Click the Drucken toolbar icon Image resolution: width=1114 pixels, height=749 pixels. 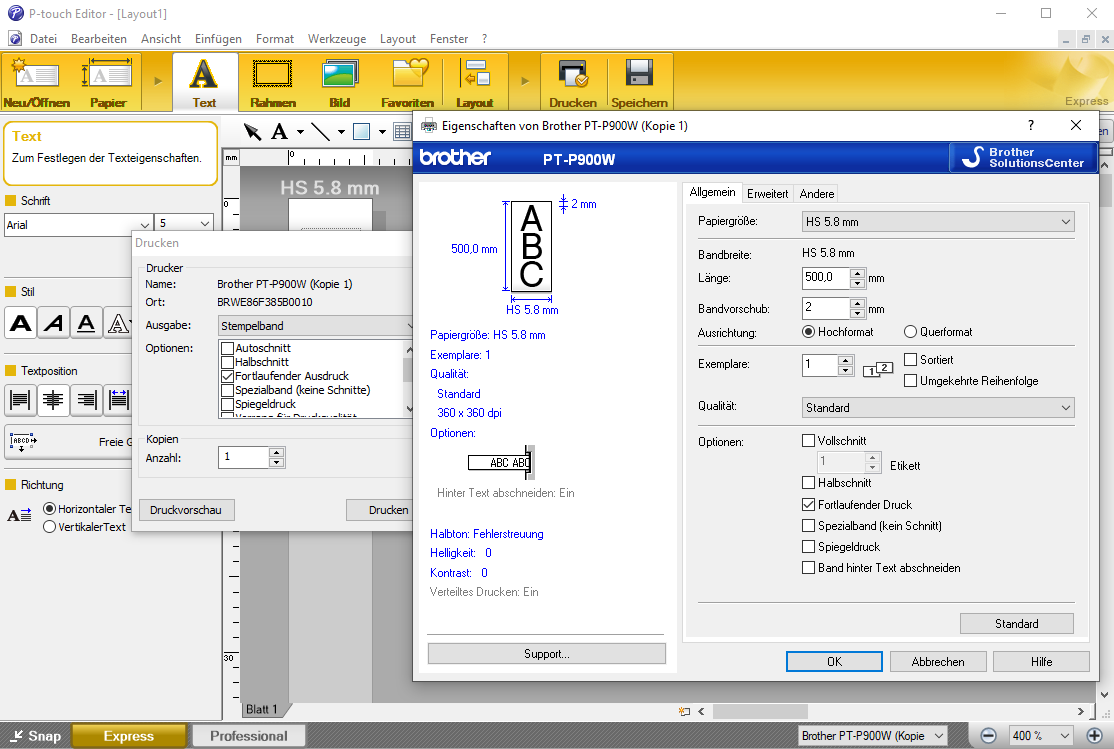(573, 82)
